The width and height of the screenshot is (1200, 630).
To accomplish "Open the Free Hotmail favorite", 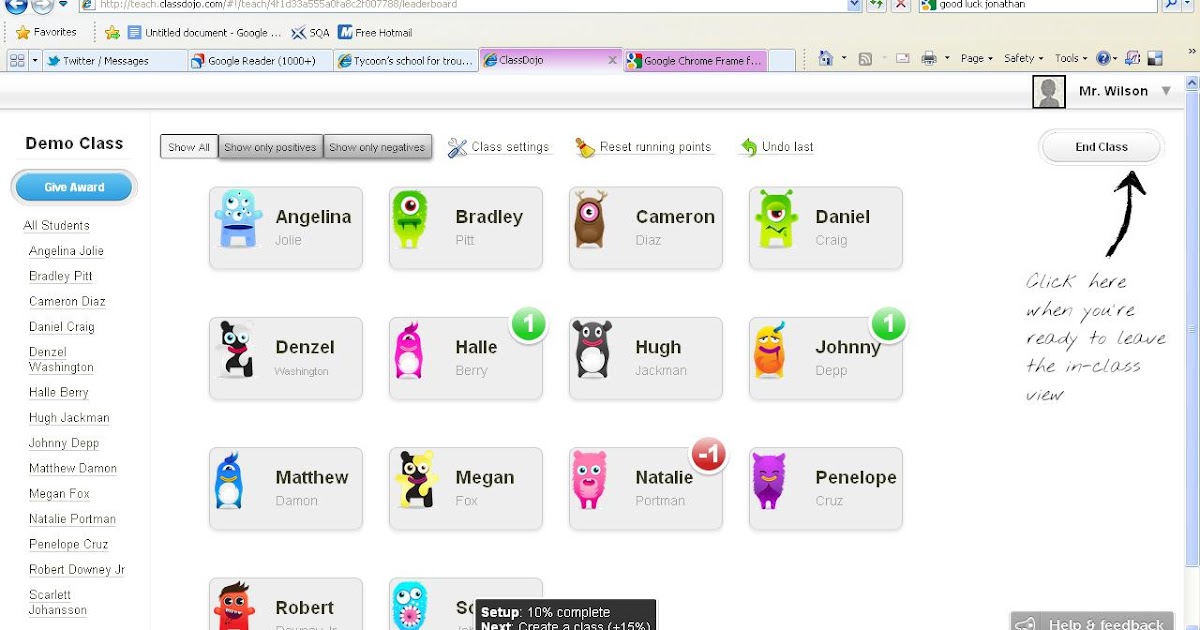I will click(375, 32).
